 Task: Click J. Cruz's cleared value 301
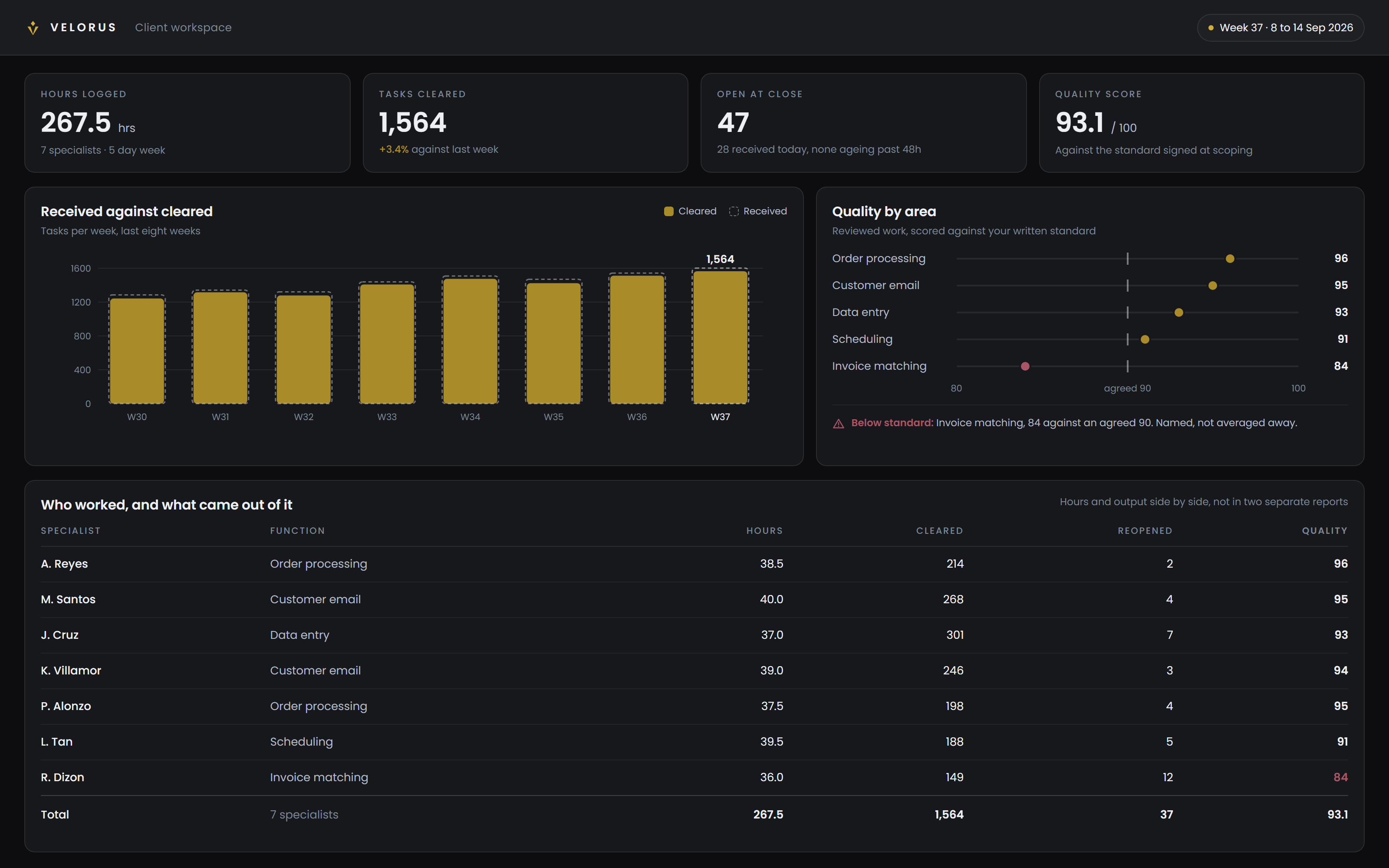click(x=955, y=635)
